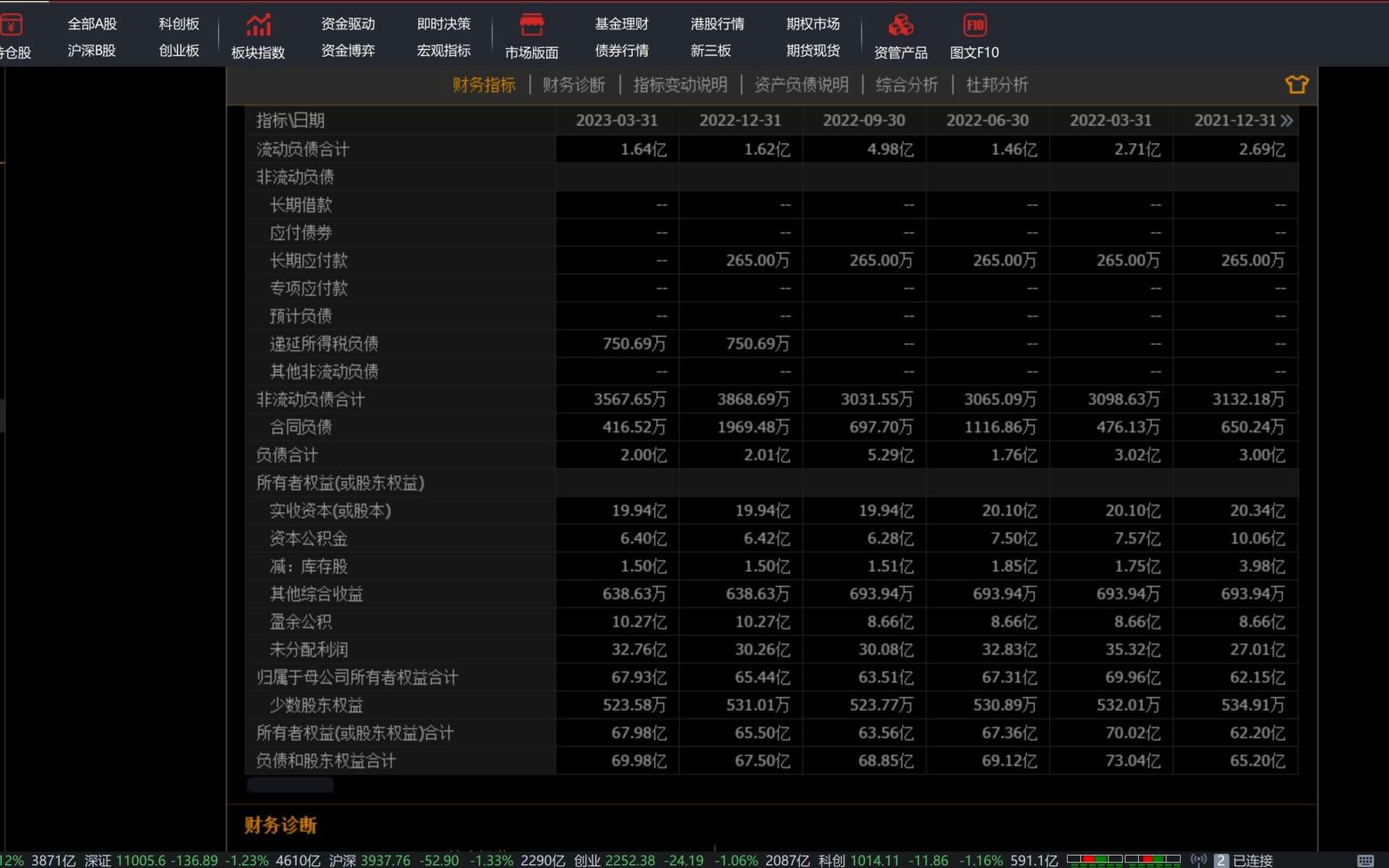The image size is (1389, 868).
Task: Open the 板块指数 chart icon
Action: [258, 25]
